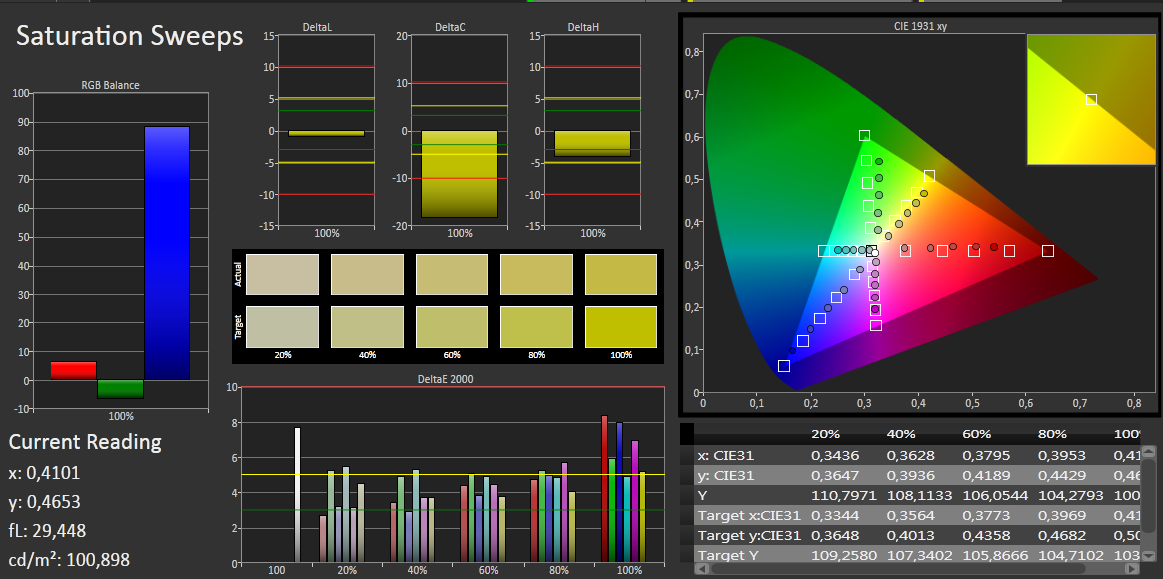The height and width of the screenshot is (579, 1163).
Task: Click table cell value 0,3436
Action: click(834, 455)
